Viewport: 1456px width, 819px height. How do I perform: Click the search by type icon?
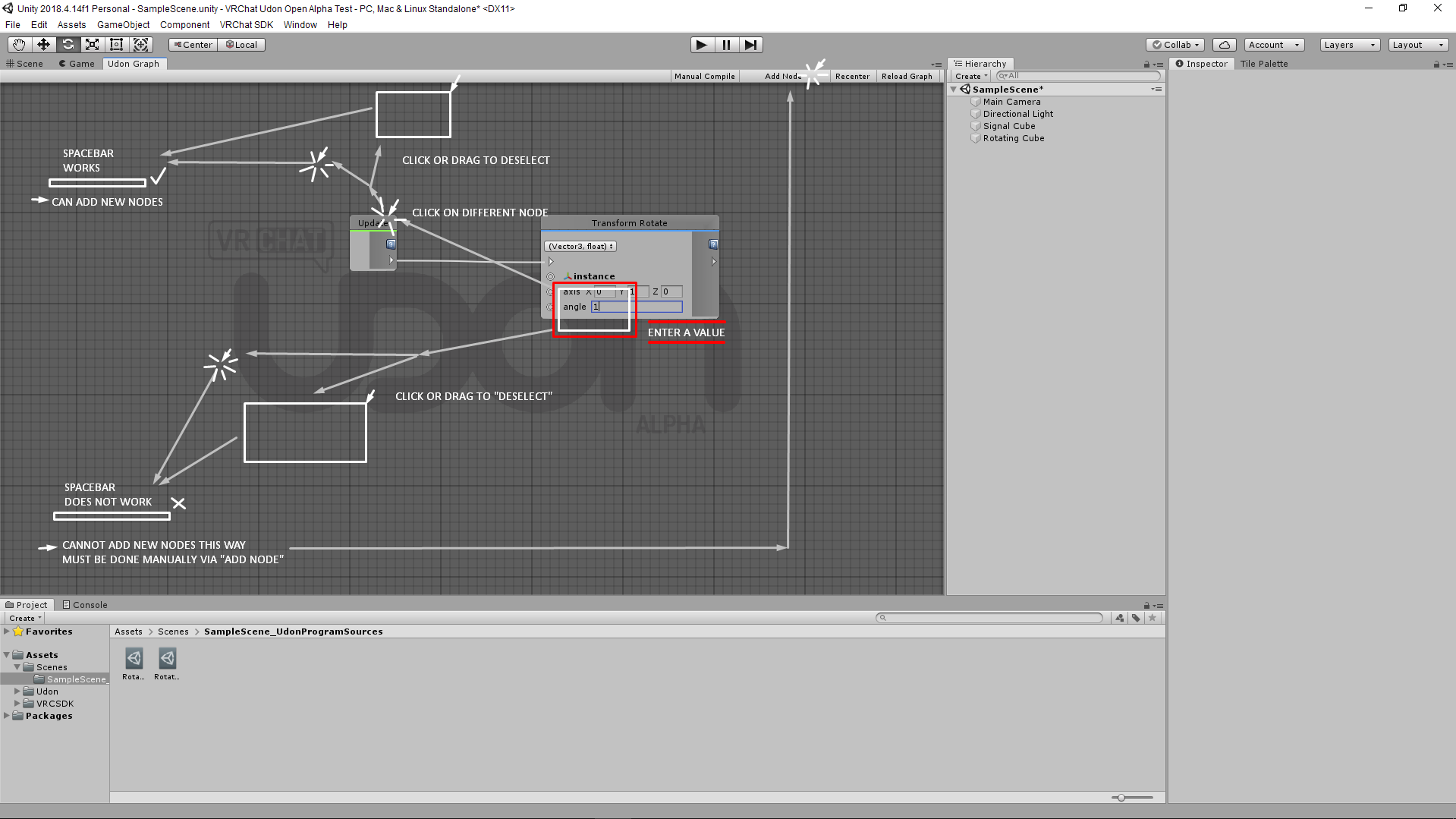(1120, 618)
